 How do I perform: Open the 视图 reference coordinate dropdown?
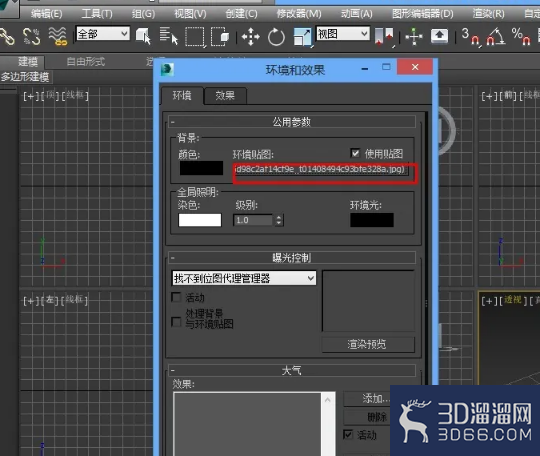[343, 34]
